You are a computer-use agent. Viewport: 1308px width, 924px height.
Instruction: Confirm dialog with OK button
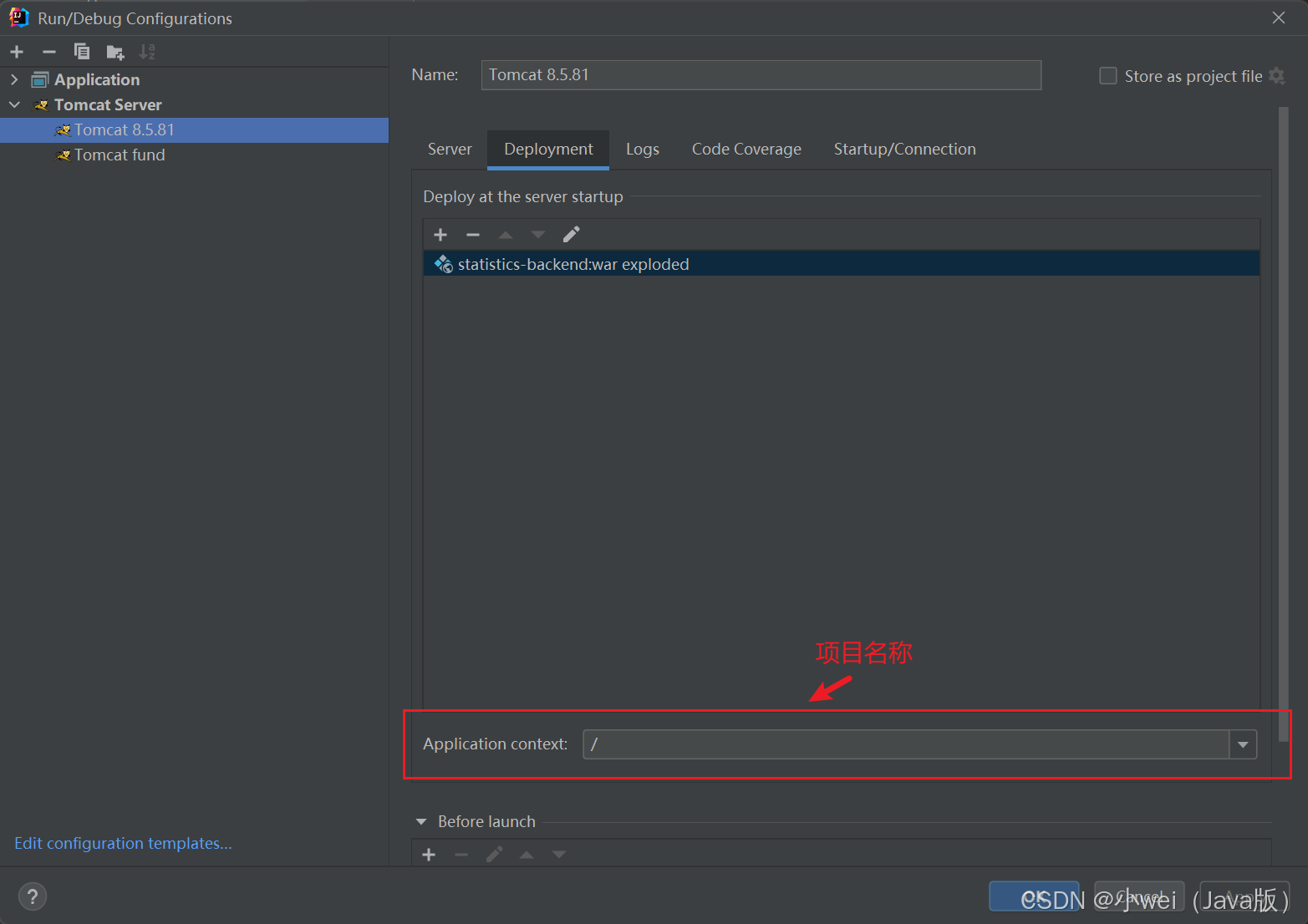click(x=1035, y=896)
